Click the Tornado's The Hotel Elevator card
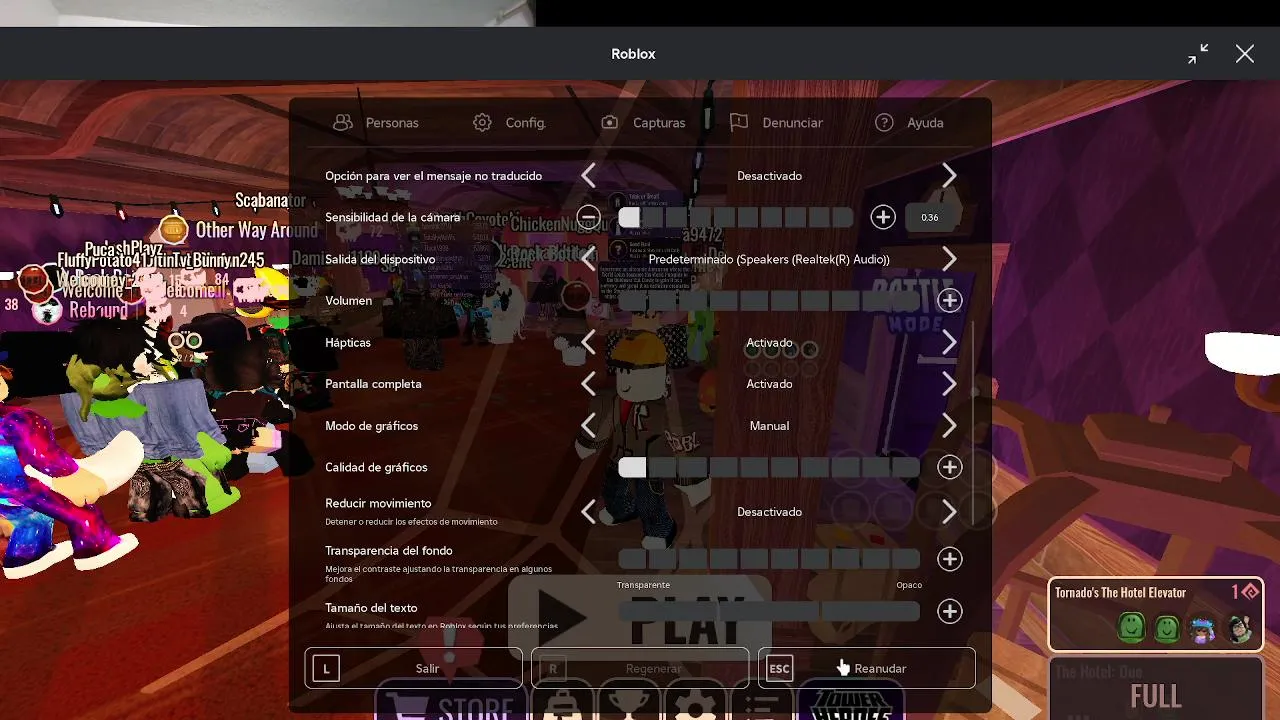The width and height of the screenshot is (1280, 720). pos(1156,614)
